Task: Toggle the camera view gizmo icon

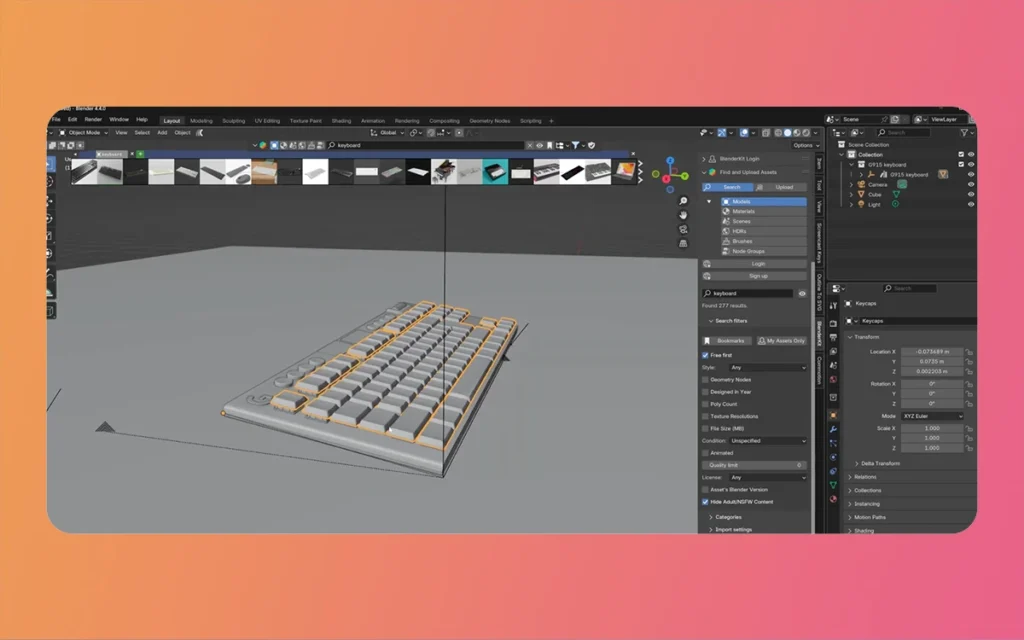Action: [683, 229]
